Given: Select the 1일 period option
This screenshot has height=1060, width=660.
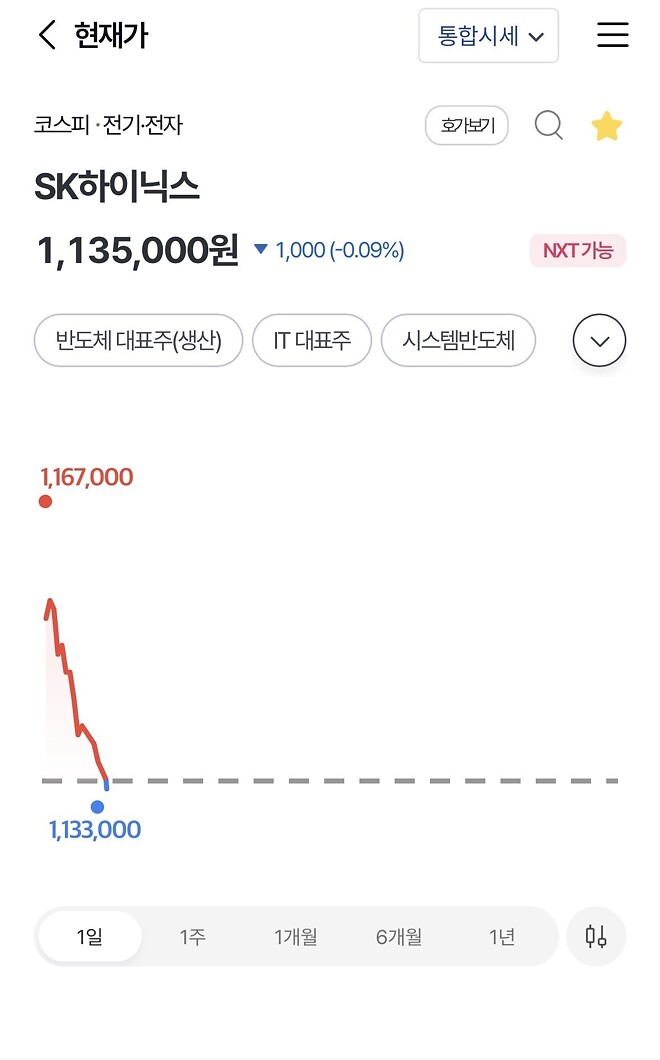Looking at the screenshot, I should [x=88, y=936].
